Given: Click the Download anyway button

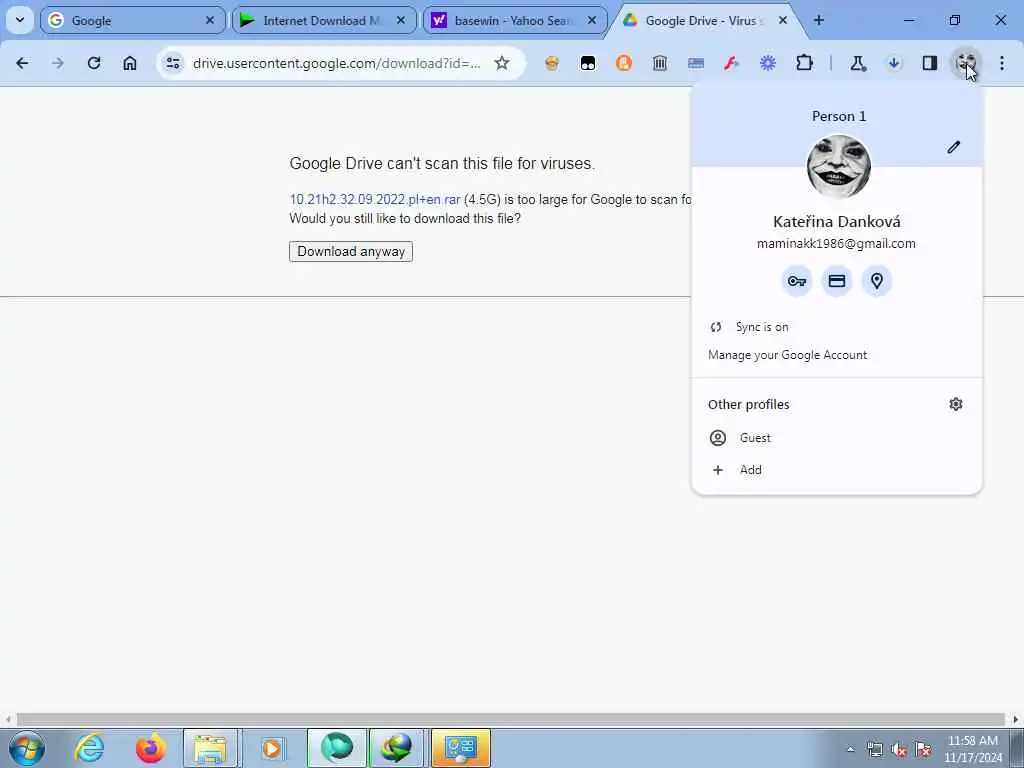Looking at the screenshot, I should 351,251.
